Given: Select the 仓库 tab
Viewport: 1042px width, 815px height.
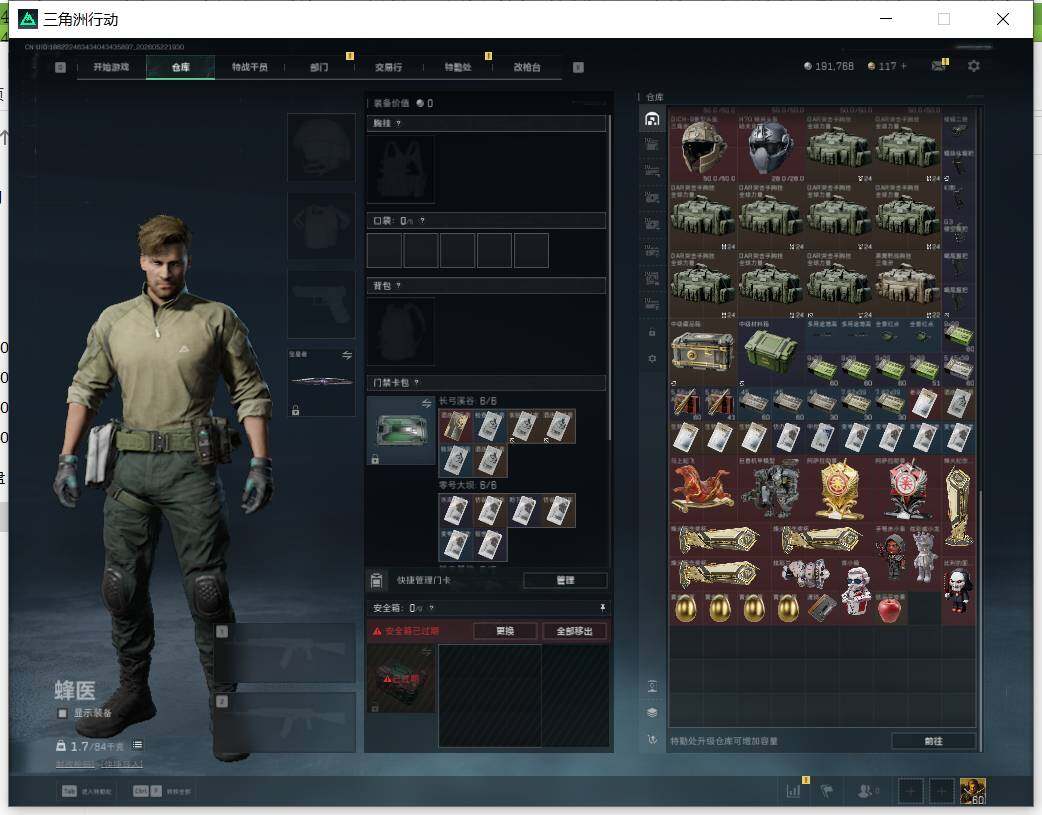Looking at the screenshot, I should click(181, 67).
